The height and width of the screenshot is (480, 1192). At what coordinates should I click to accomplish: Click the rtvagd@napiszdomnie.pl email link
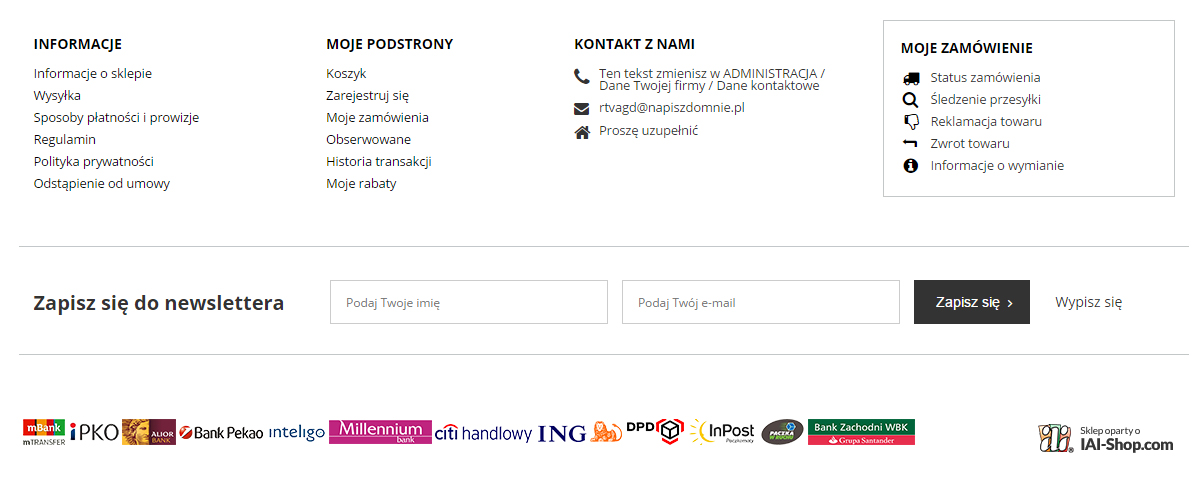coord(672,108)
